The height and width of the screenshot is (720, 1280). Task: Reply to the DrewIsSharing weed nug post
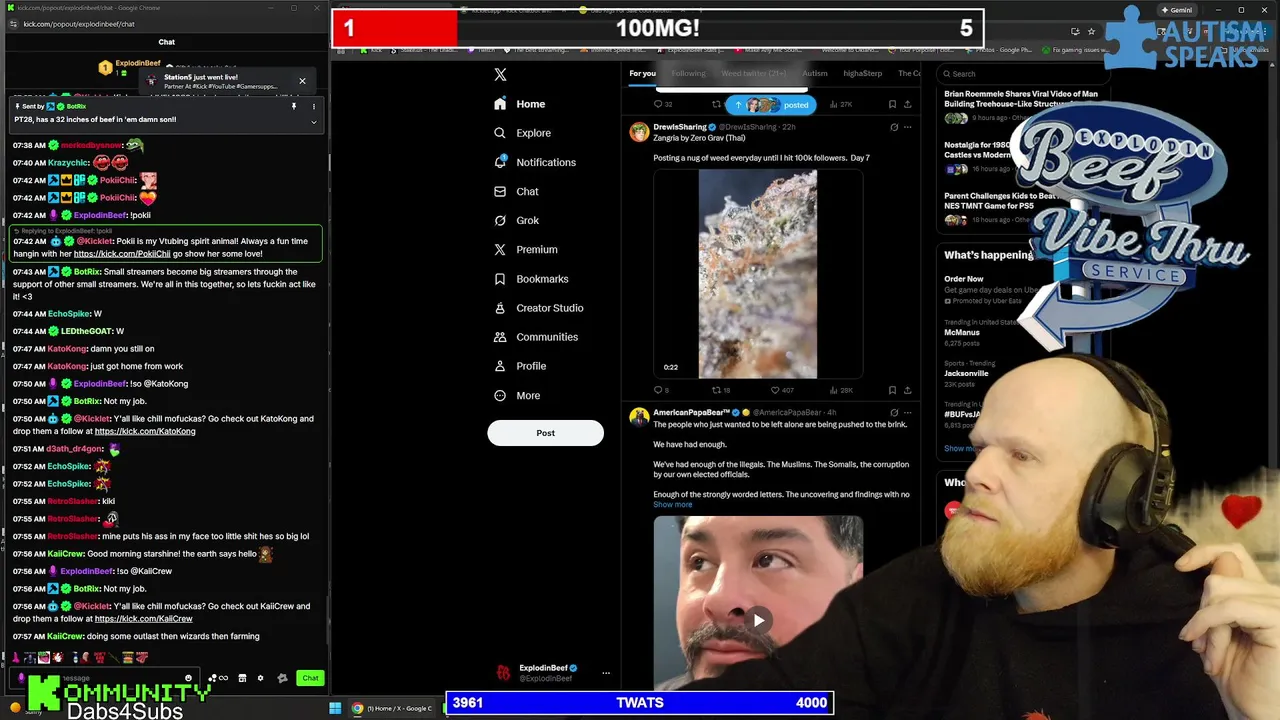[661, 390]
